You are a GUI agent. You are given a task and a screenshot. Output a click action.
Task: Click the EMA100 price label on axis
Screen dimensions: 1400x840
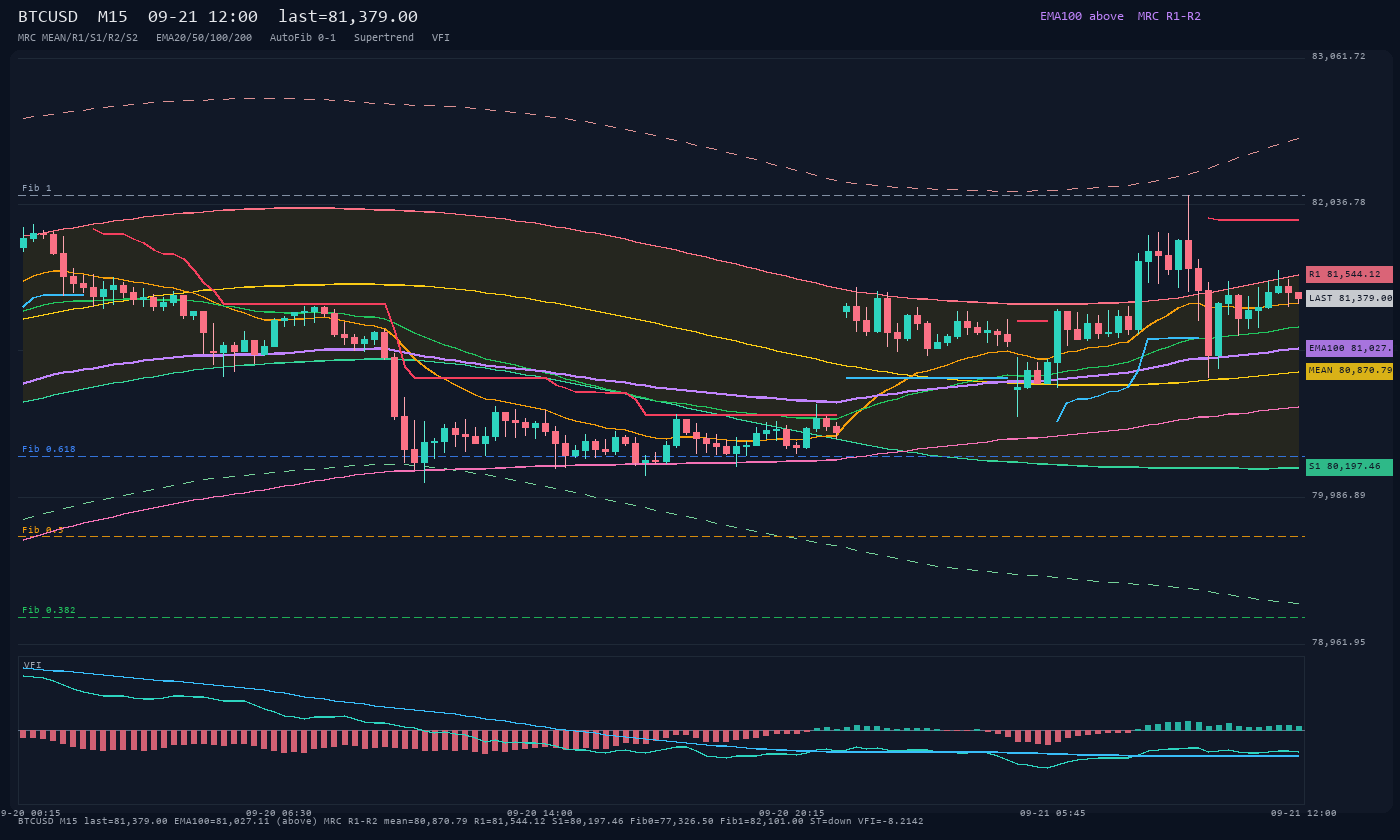pyautogui.click(x=1349, y=348)
